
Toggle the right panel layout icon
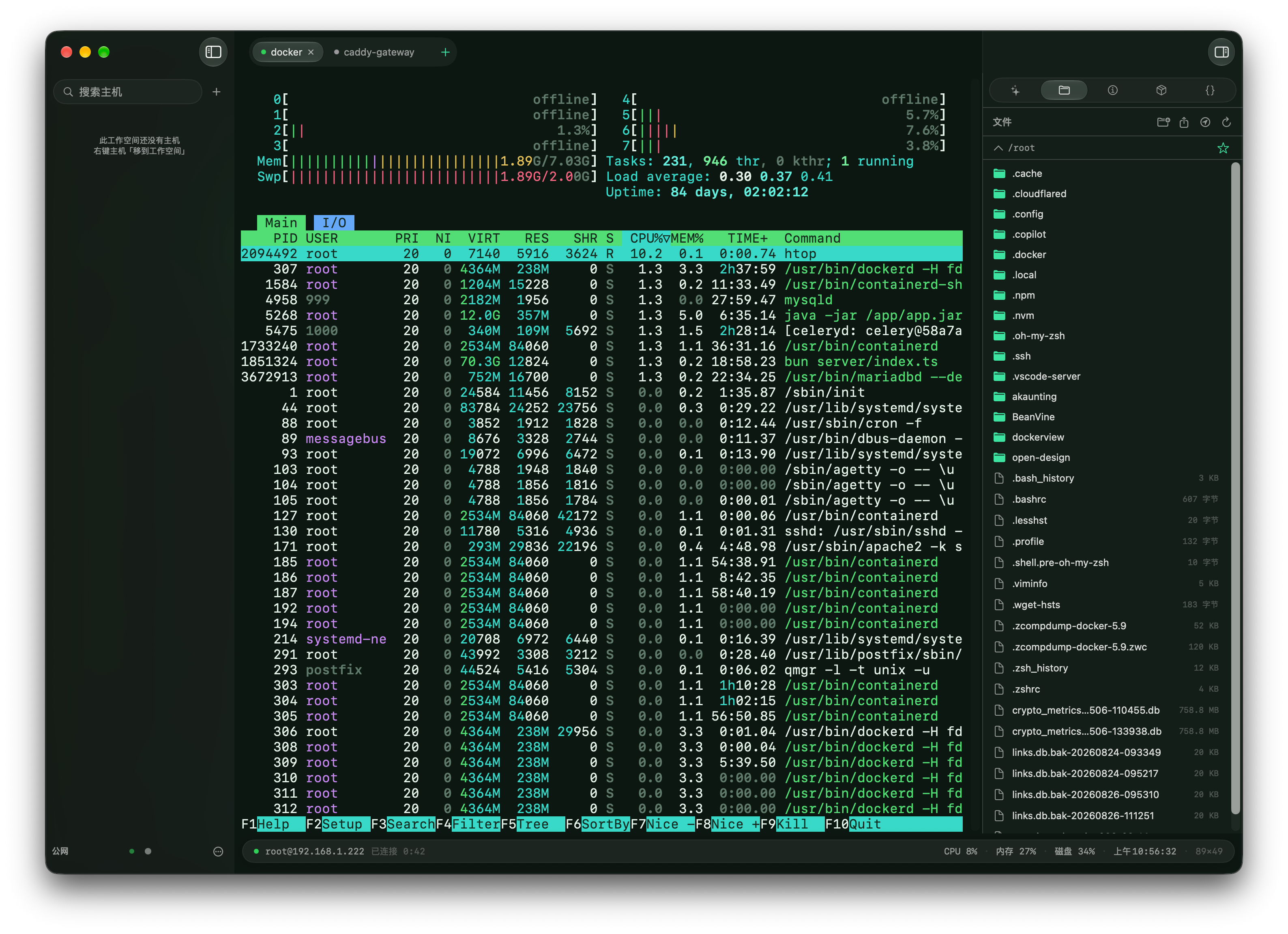tap(1221, 52)
